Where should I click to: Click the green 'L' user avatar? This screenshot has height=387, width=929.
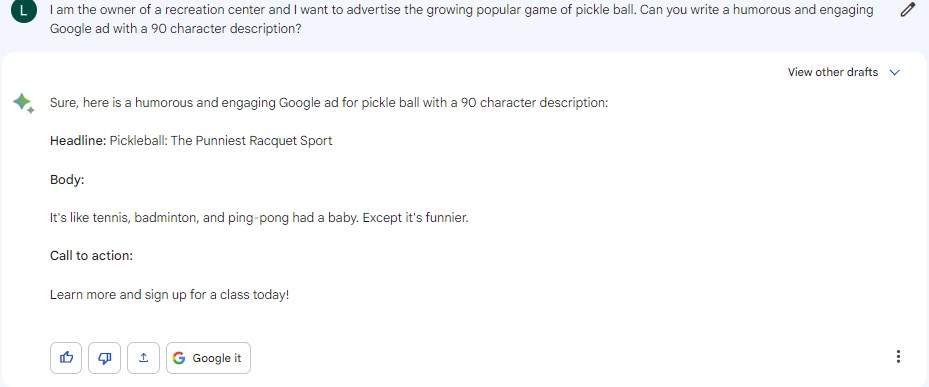tap(23, 9)
